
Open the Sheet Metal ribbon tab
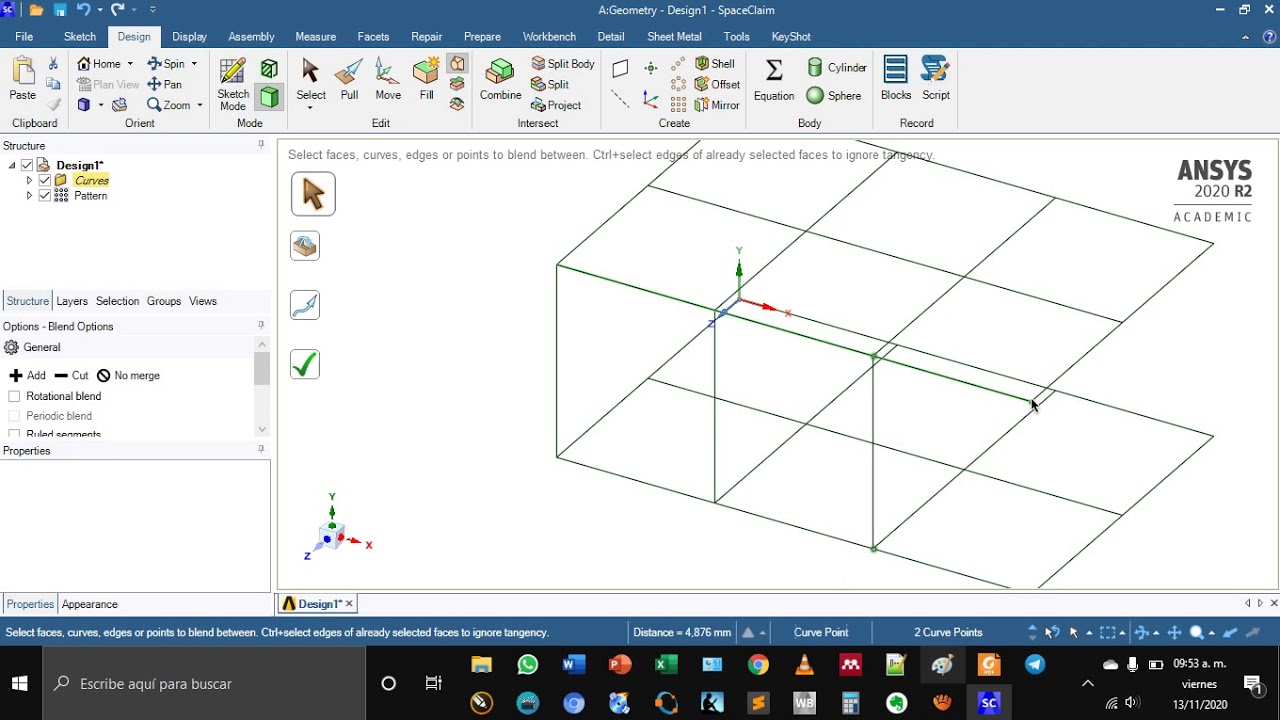(x=674, y=36)
